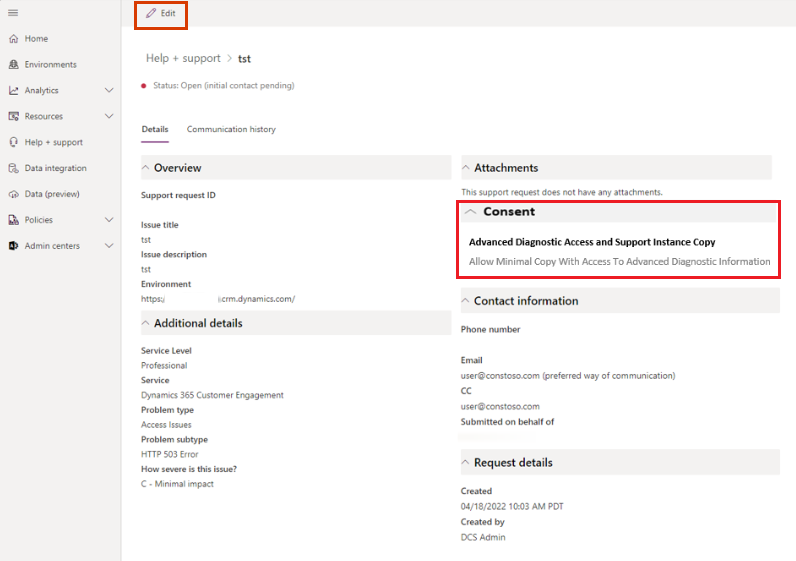The width and height of the screenshot is (796, 561).
Task: Click the Edit button label
Action: click(168, 13)
